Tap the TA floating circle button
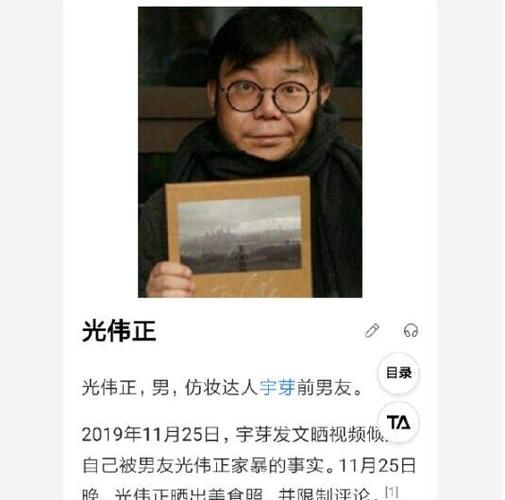 click(398, 422)
